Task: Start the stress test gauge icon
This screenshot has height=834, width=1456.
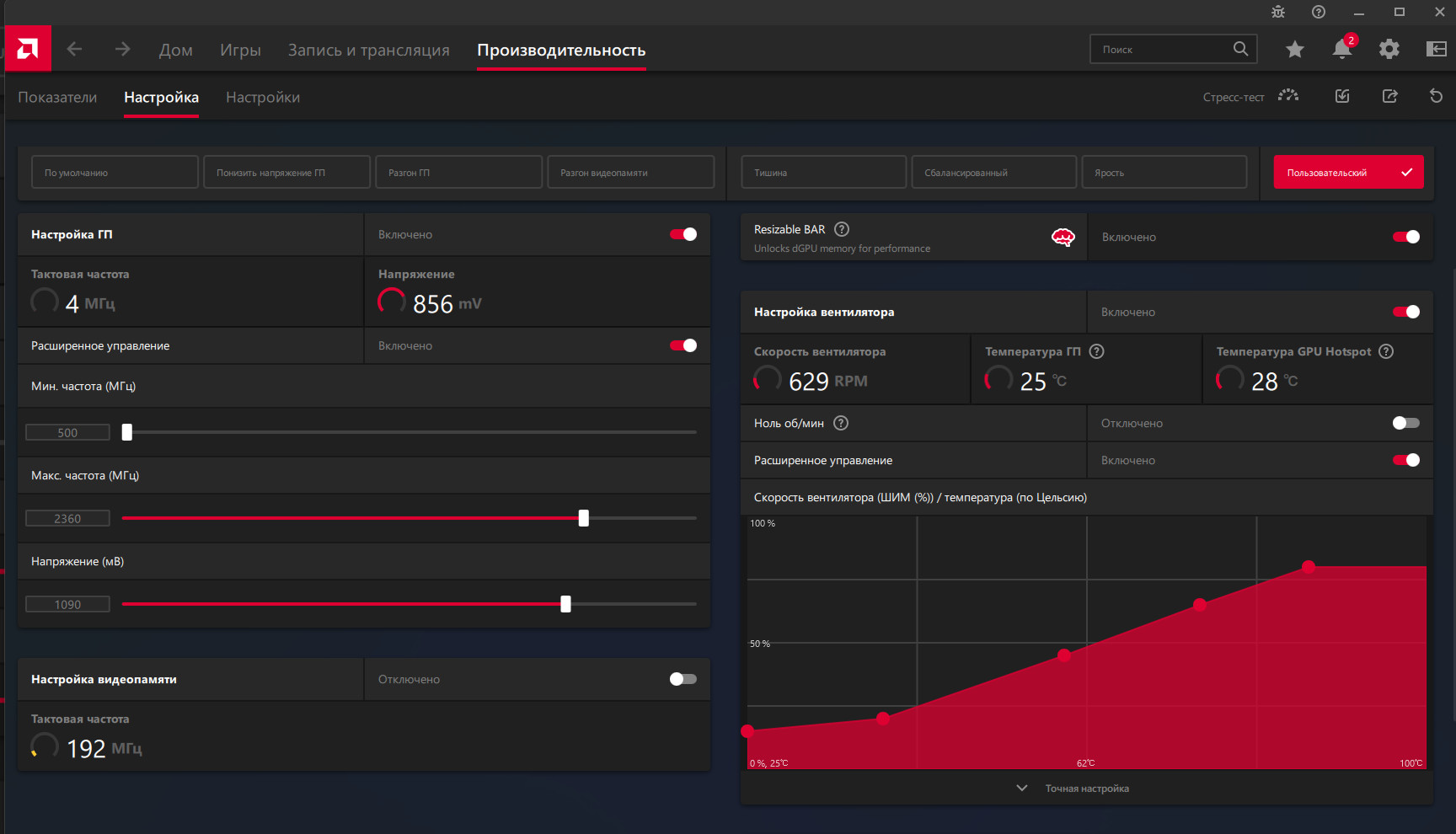Action: [x=1288, y=96]
